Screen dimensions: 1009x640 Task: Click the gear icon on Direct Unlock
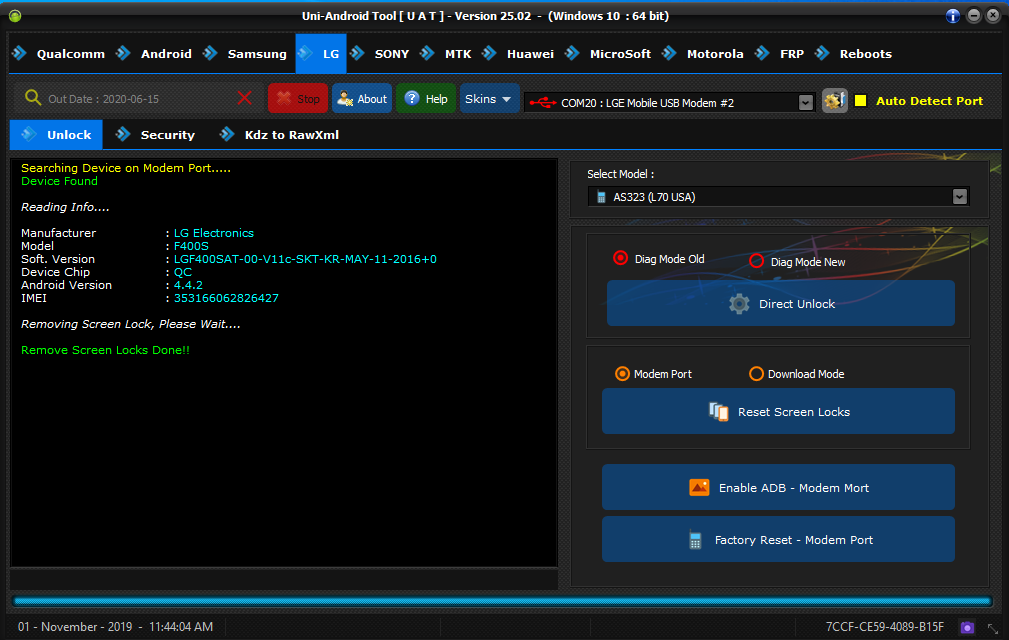(739, 304)
